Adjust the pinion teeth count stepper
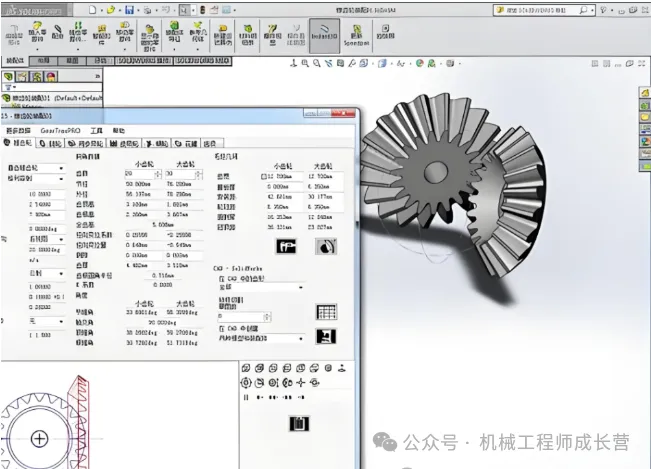651x469 pixels. (158, 174)
